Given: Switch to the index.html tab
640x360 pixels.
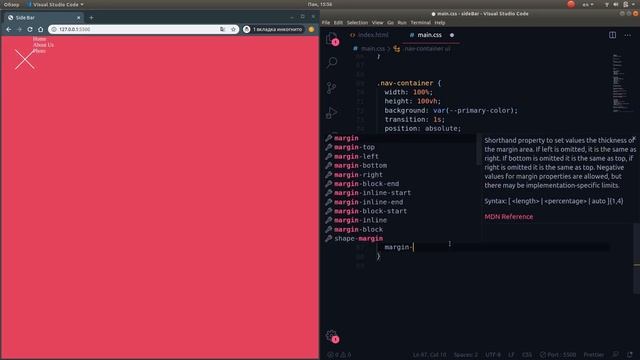Looking at the screenshot, I should tap(369, 35).
